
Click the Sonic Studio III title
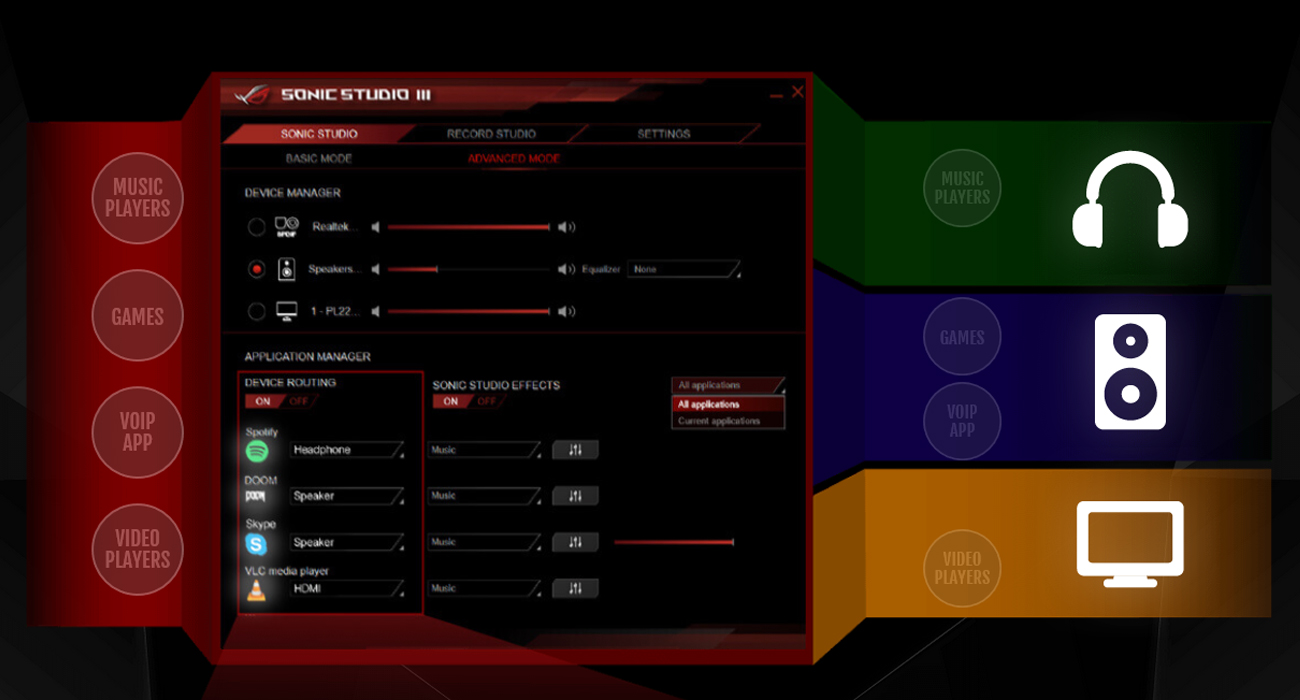[356, 95]
